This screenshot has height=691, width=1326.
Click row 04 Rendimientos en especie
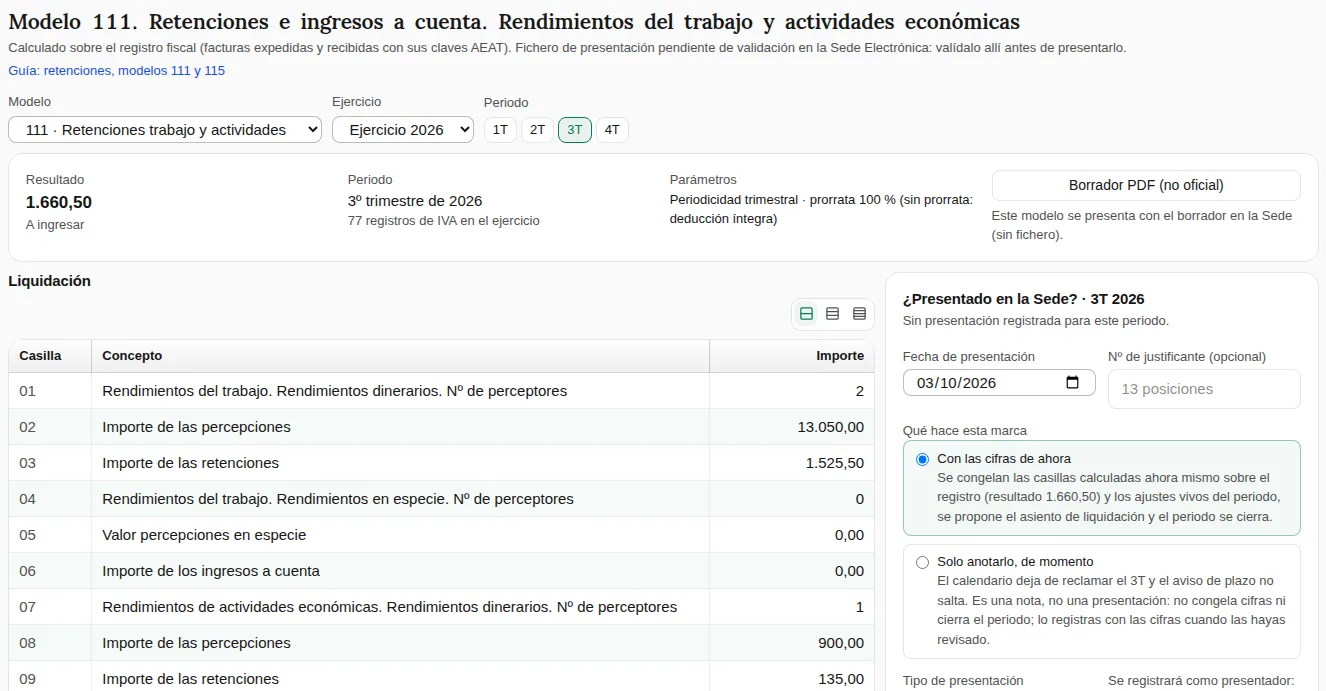pos(441,499)
